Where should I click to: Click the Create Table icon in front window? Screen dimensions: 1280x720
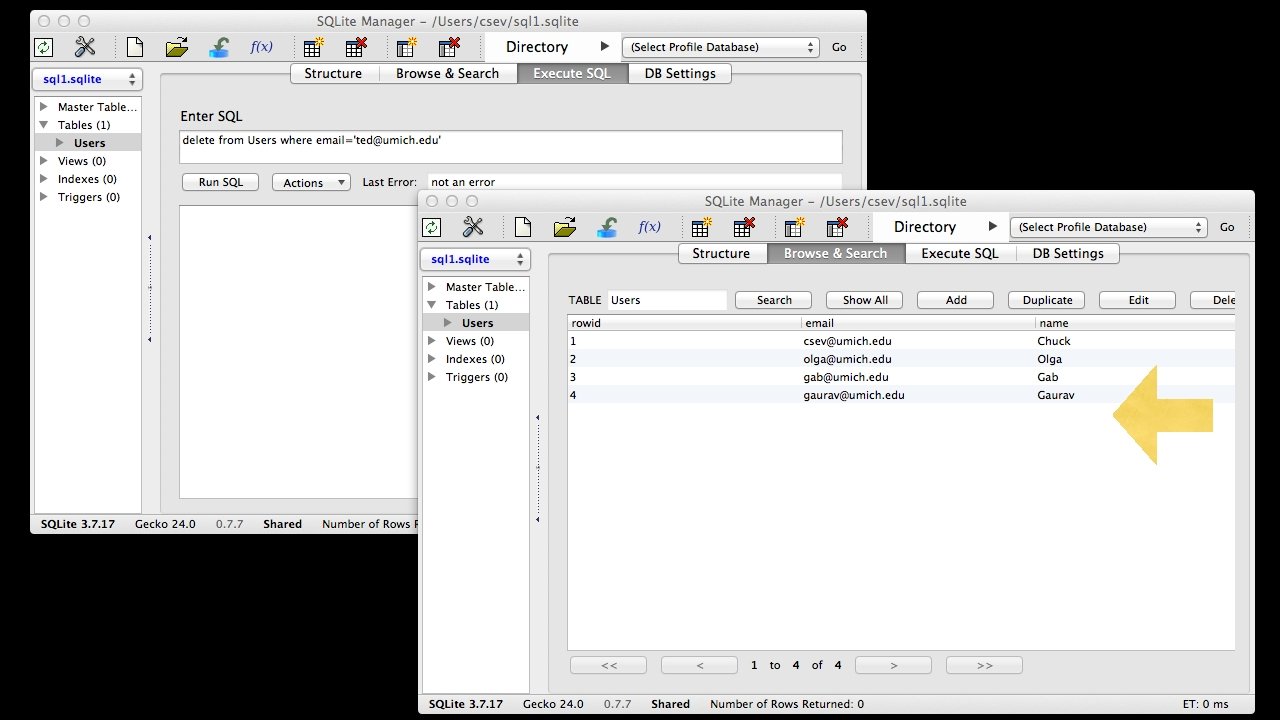tap(701, 227)
